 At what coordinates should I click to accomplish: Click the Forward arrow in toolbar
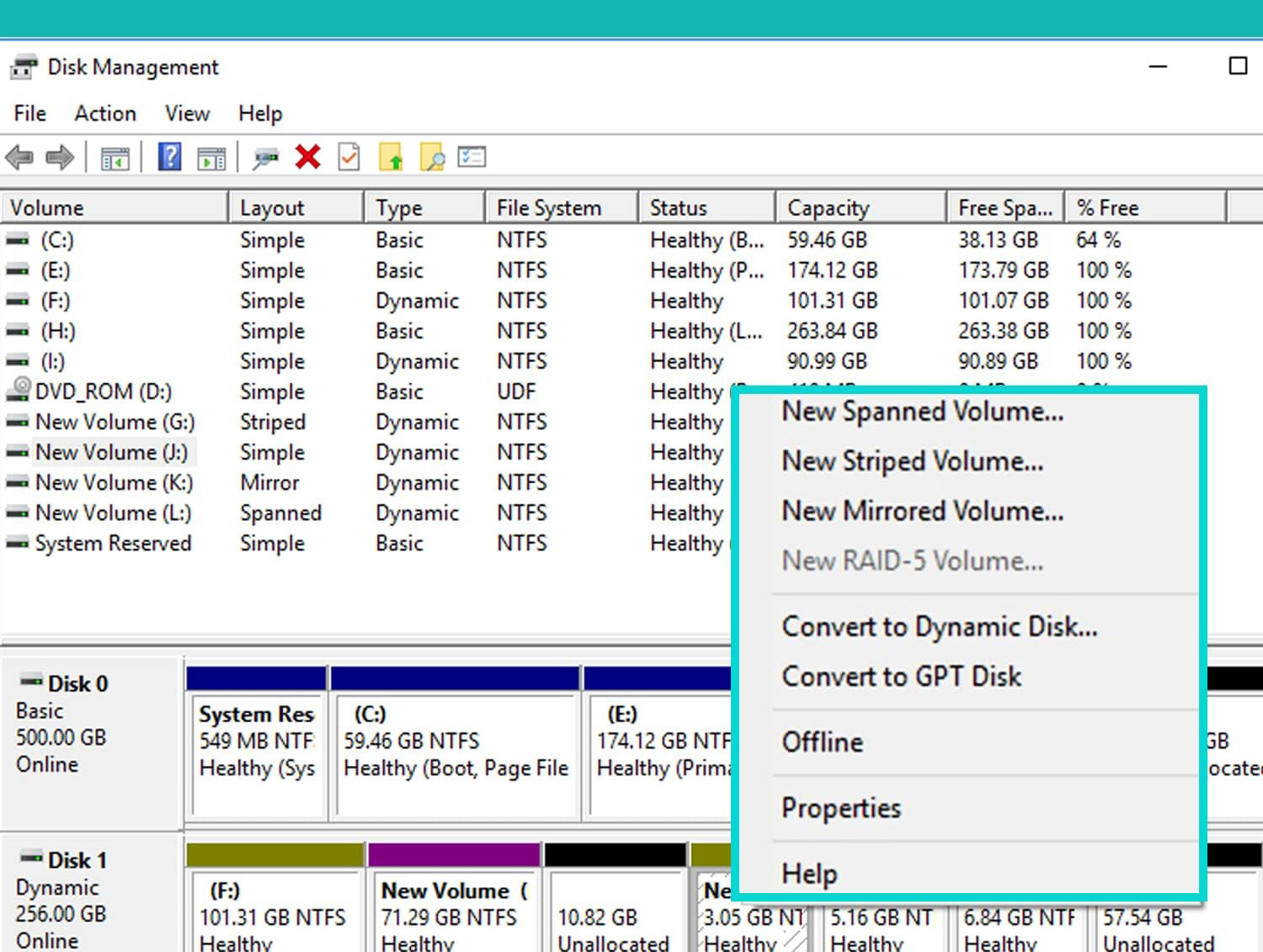click(60, 157)
